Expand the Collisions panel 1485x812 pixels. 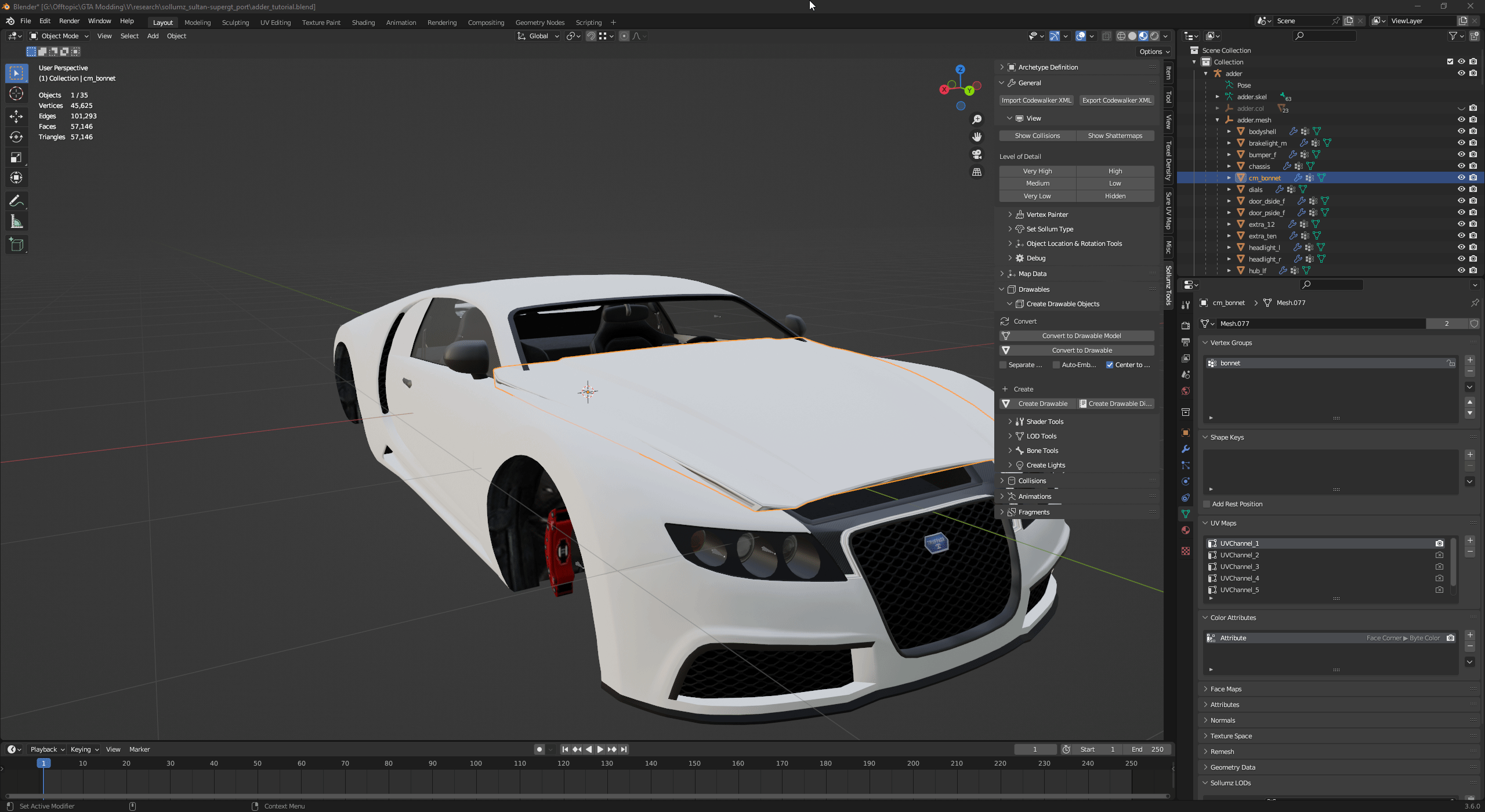1032,481
